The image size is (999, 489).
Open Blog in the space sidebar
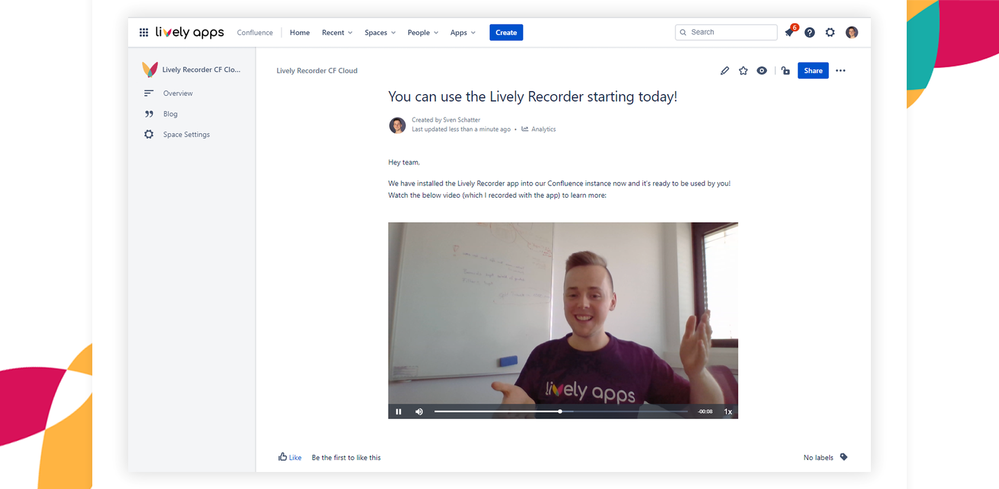(x=170, y=114)
